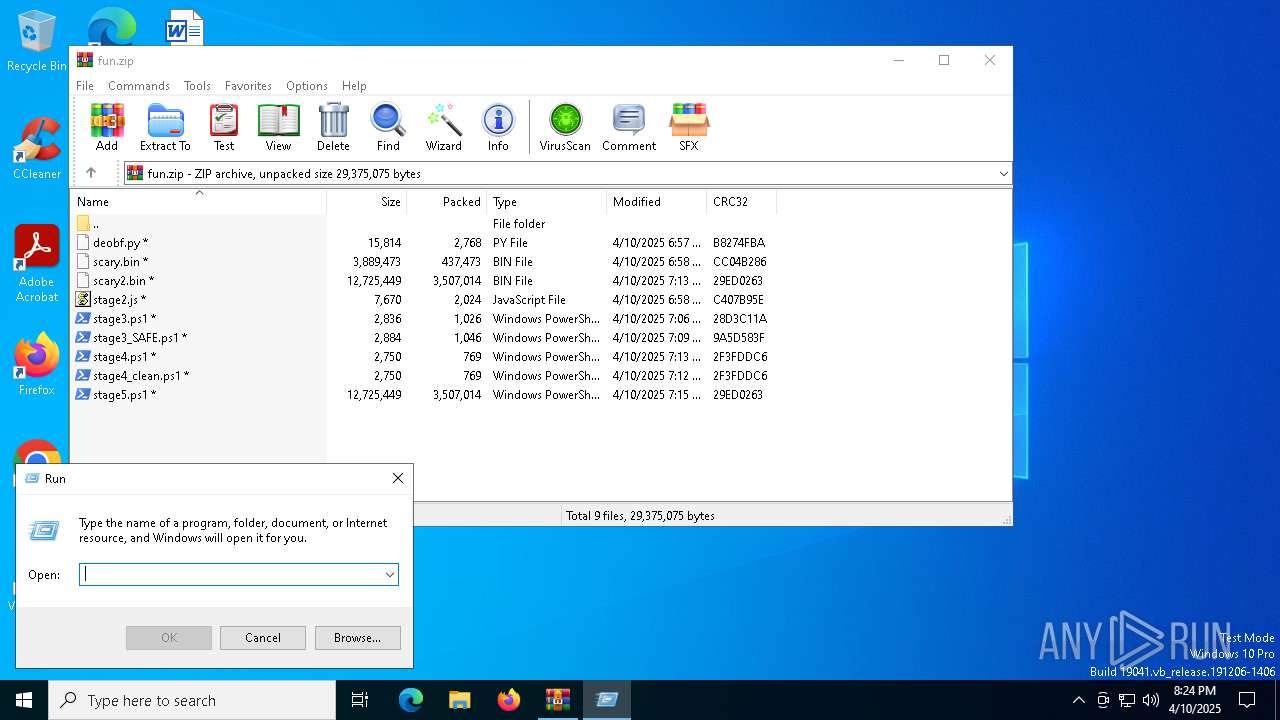This screenshot has height=720, width=1280.
Task: Open Firefox from the taskbar
Action: tap(509, 700)
